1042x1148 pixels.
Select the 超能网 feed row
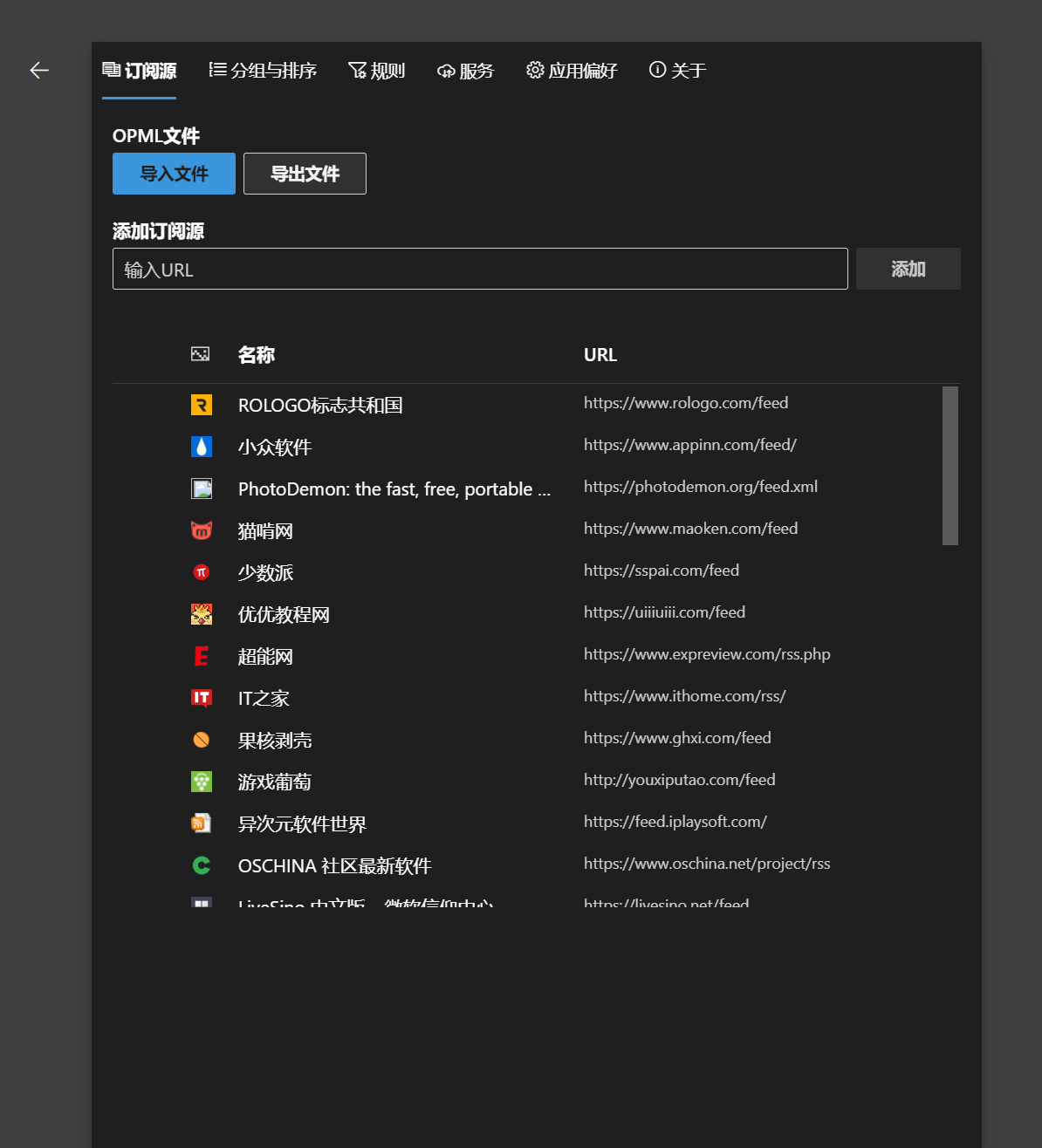click(524, 656)
